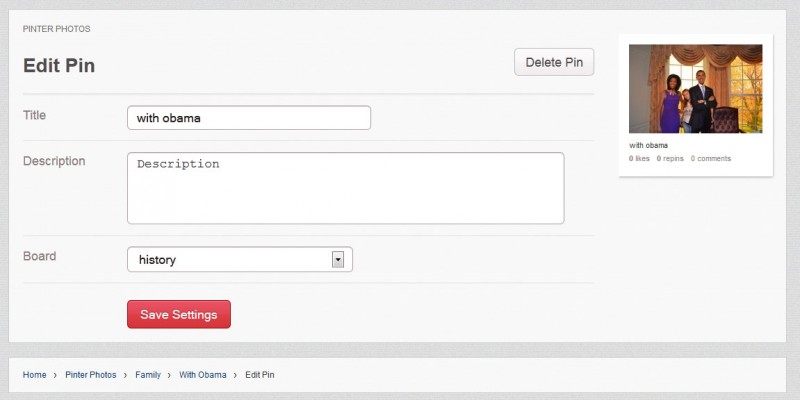Click the Title field label

pos(34,115)
